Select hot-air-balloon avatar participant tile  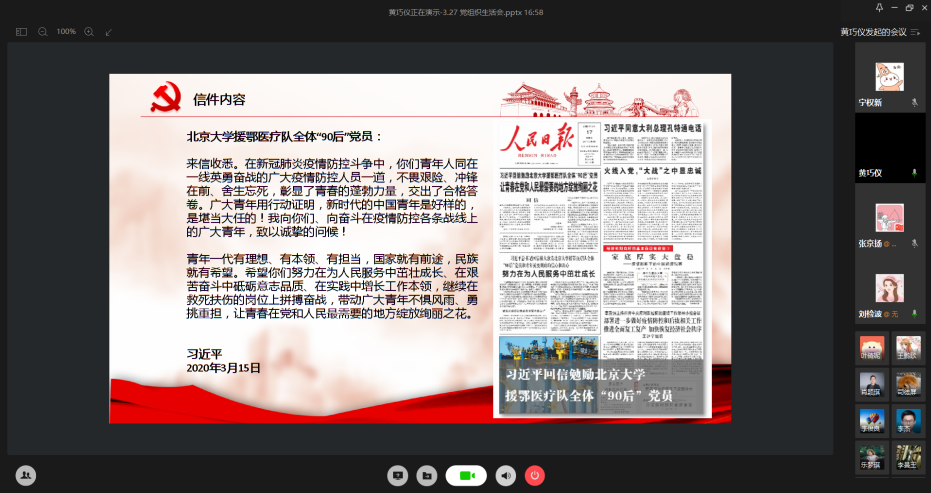coord(872,421)
